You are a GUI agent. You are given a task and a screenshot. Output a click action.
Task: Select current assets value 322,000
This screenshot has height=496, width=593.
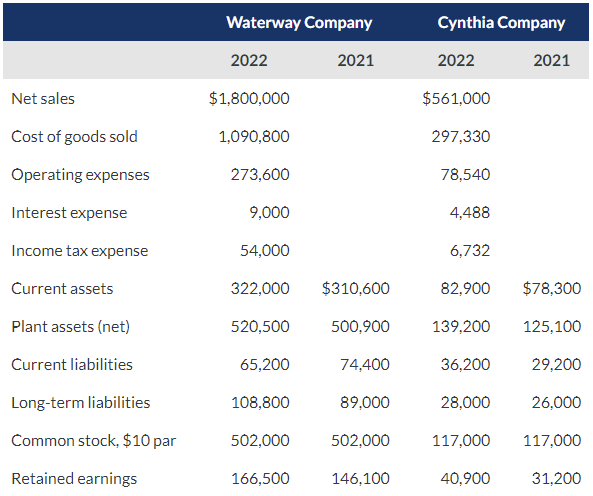click(x=260, y=289)
